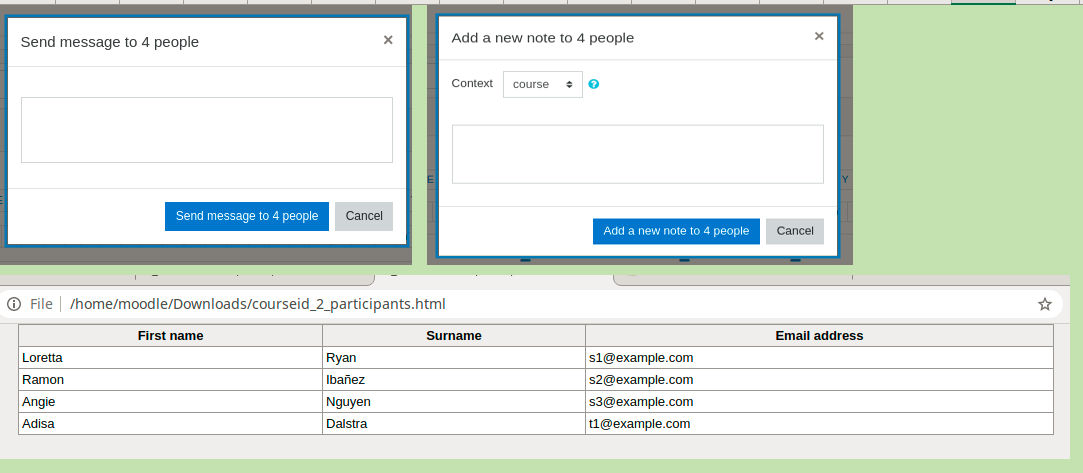Select the Ibañez surname cell
1083x473 pixels.
pos(454,380)
